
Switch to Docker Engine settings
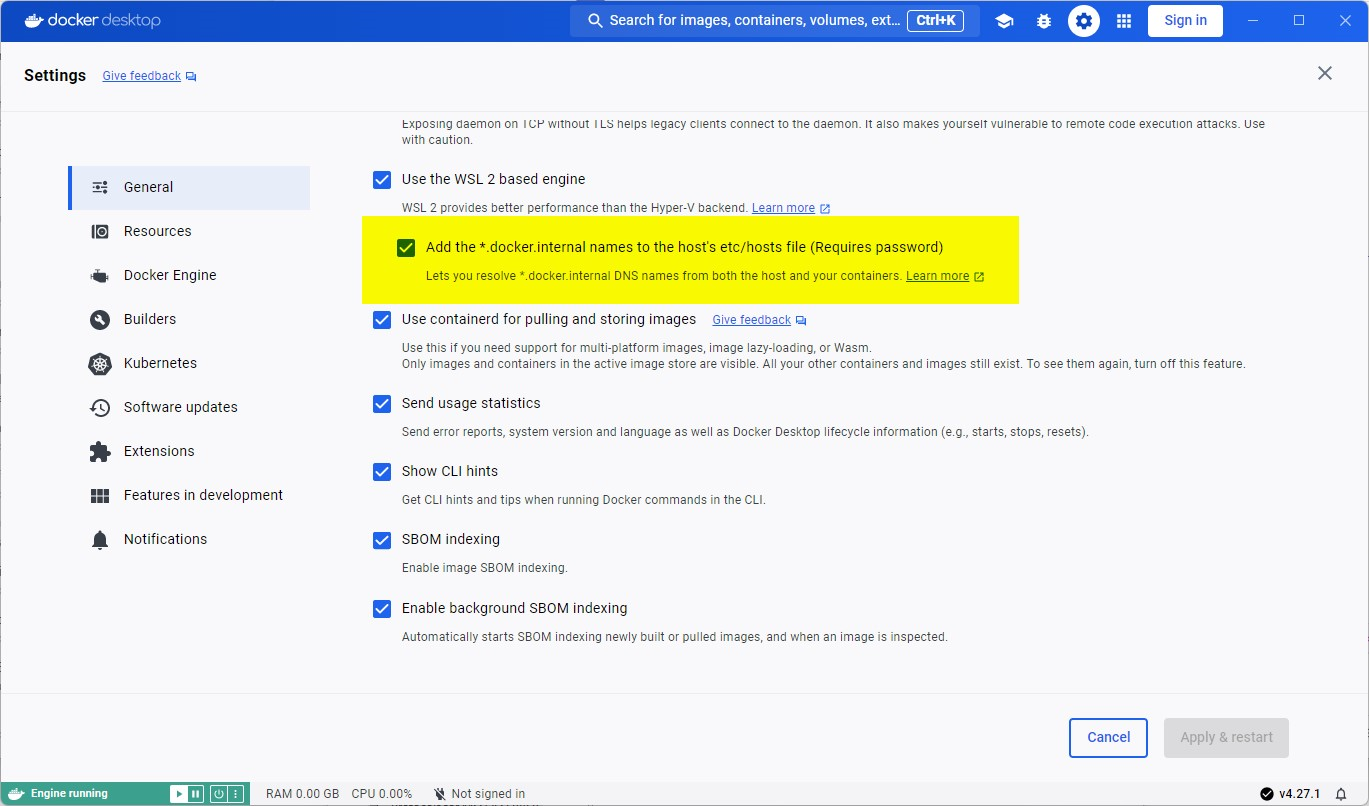tap(189, 275)
